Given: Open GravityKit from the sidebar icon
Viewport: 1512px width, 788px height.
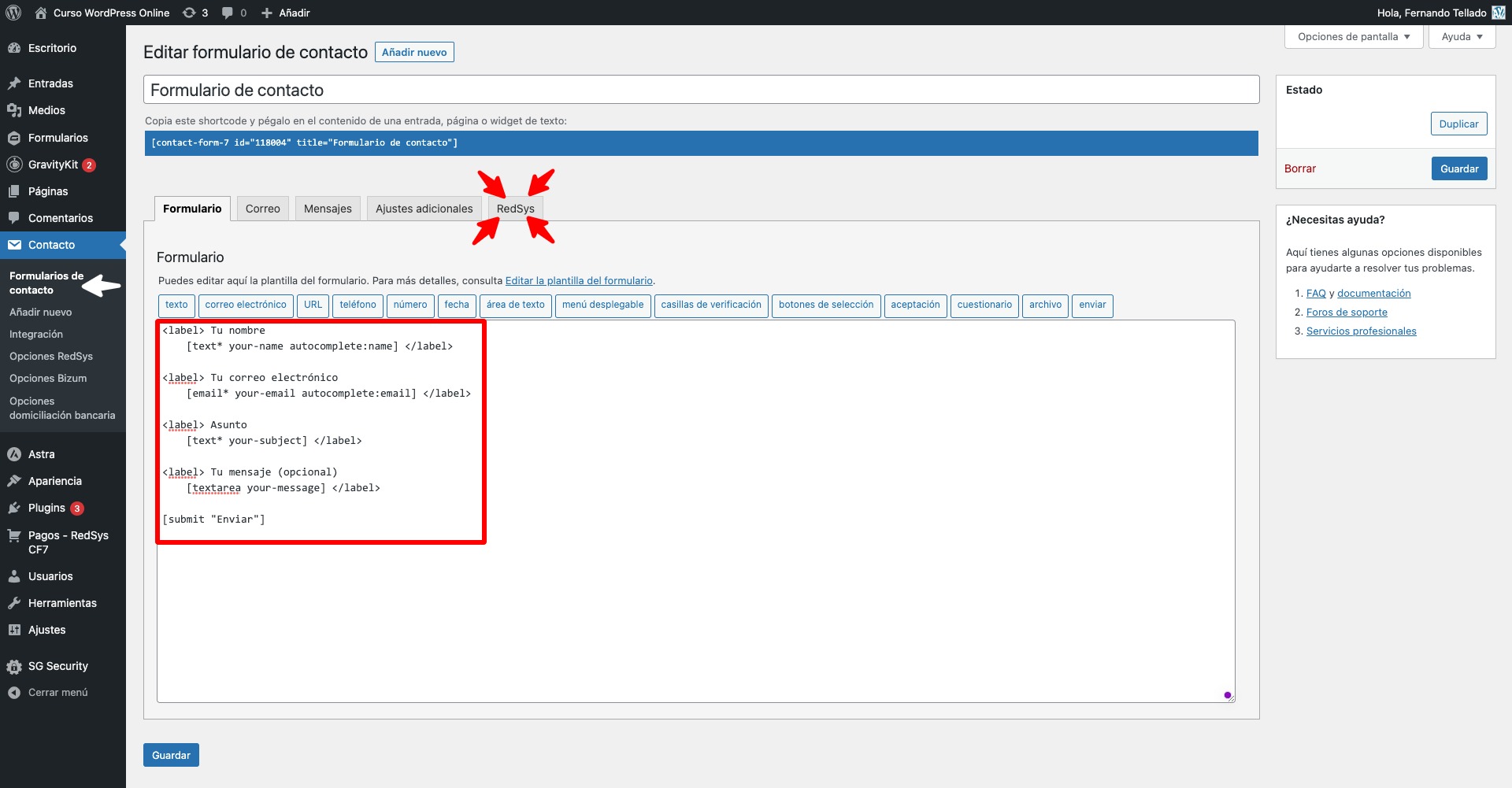Looking at the screenshot, I should [14, 165].
